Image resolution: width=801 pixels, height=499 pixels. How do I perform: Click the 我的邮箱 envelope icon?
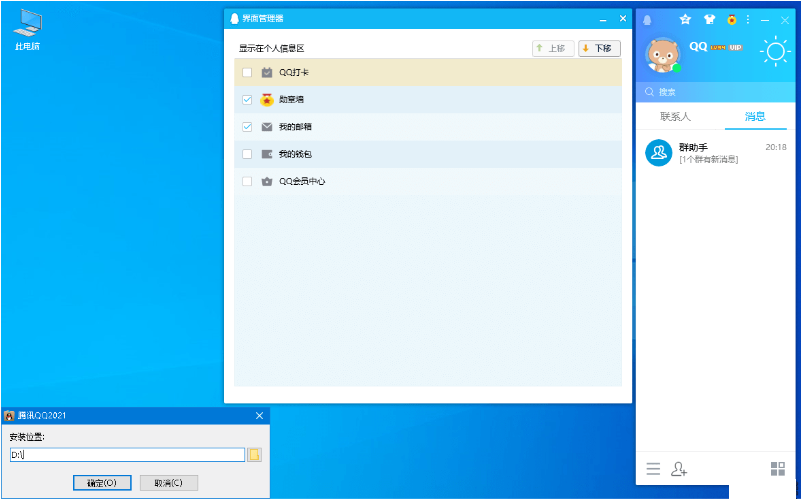point(267,127)
